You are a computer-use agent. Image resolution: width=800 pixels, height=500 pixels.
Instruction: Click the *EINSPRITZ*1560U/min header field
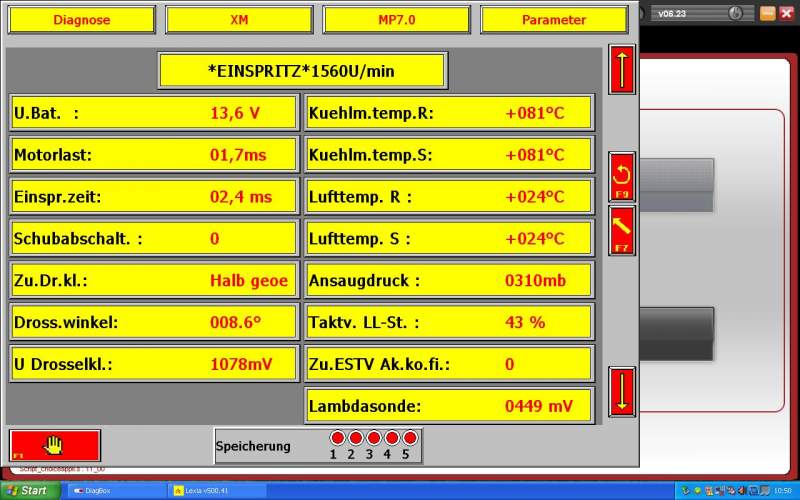click(x=303, y=71)
